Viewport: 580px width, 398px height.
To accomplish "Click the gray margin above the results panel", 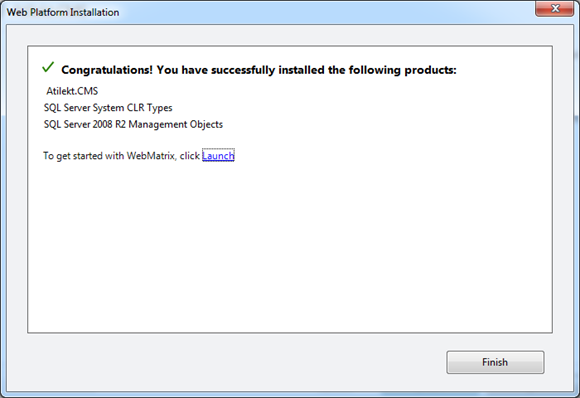I will tap(290, 36).
